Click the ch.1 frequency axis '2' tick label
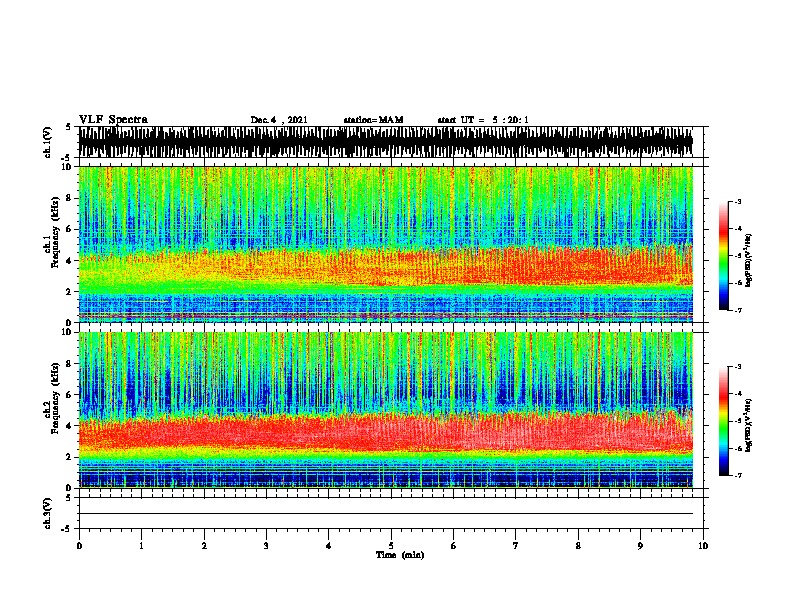This screenshot has height=612, width=792. pos(69,291)
